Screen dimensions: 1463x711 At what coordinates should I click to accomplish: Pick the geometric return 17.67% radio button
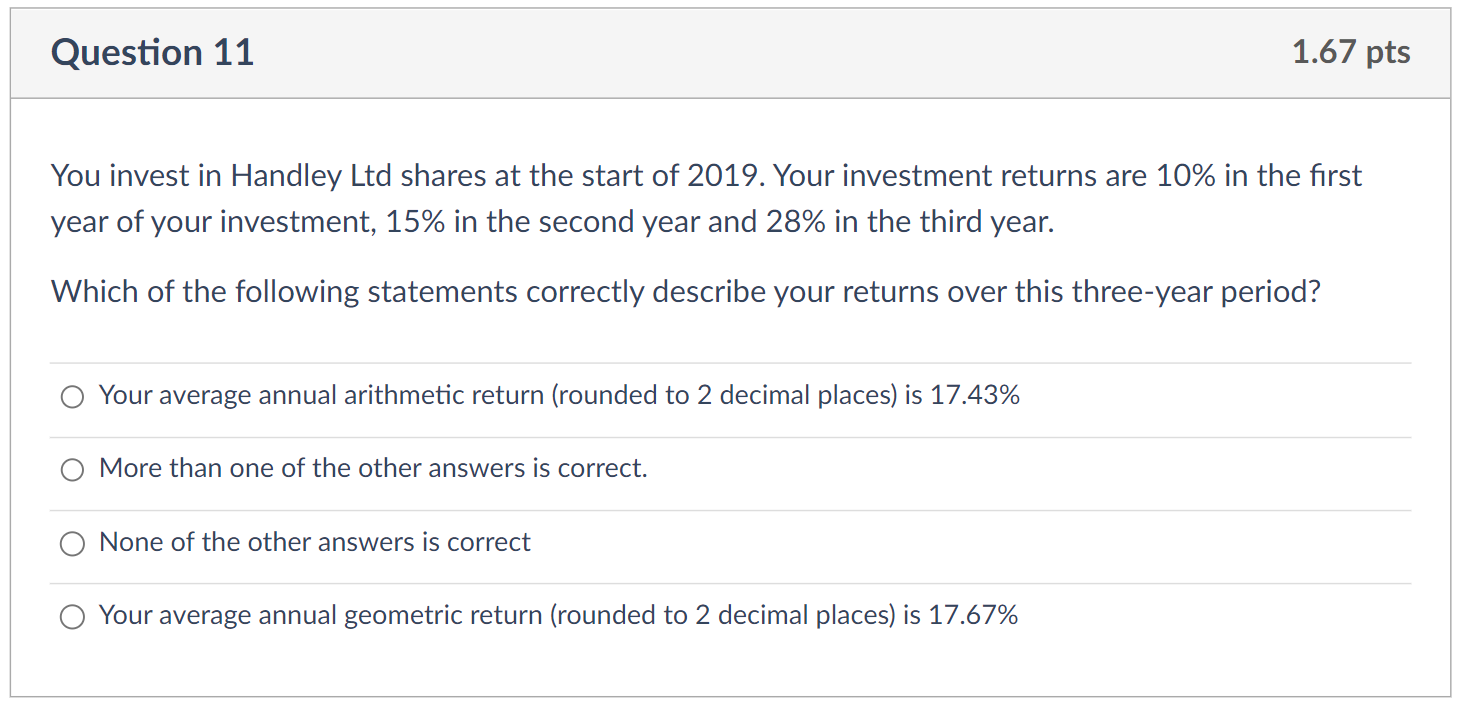72,617
